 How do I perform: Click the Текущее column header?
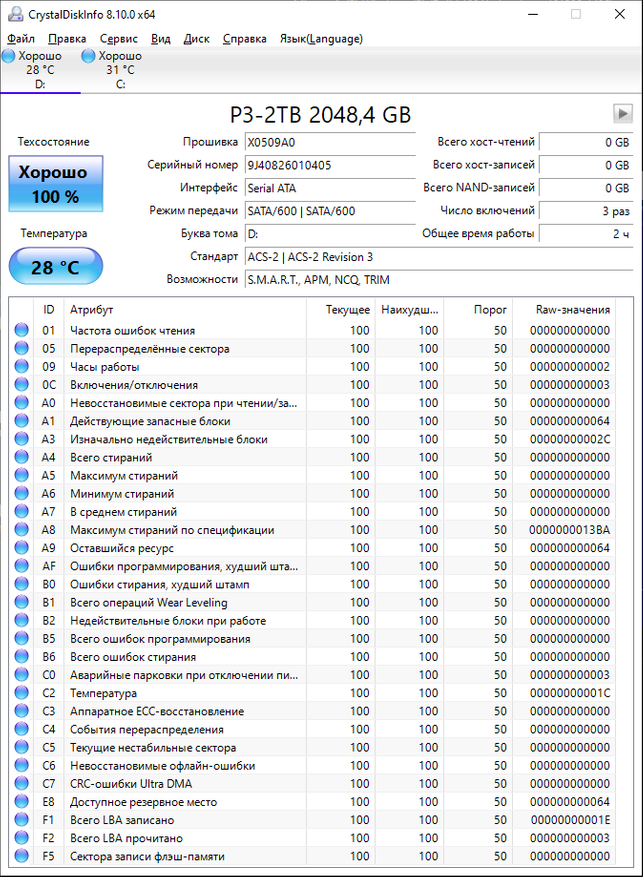click(x=341, y=310)
